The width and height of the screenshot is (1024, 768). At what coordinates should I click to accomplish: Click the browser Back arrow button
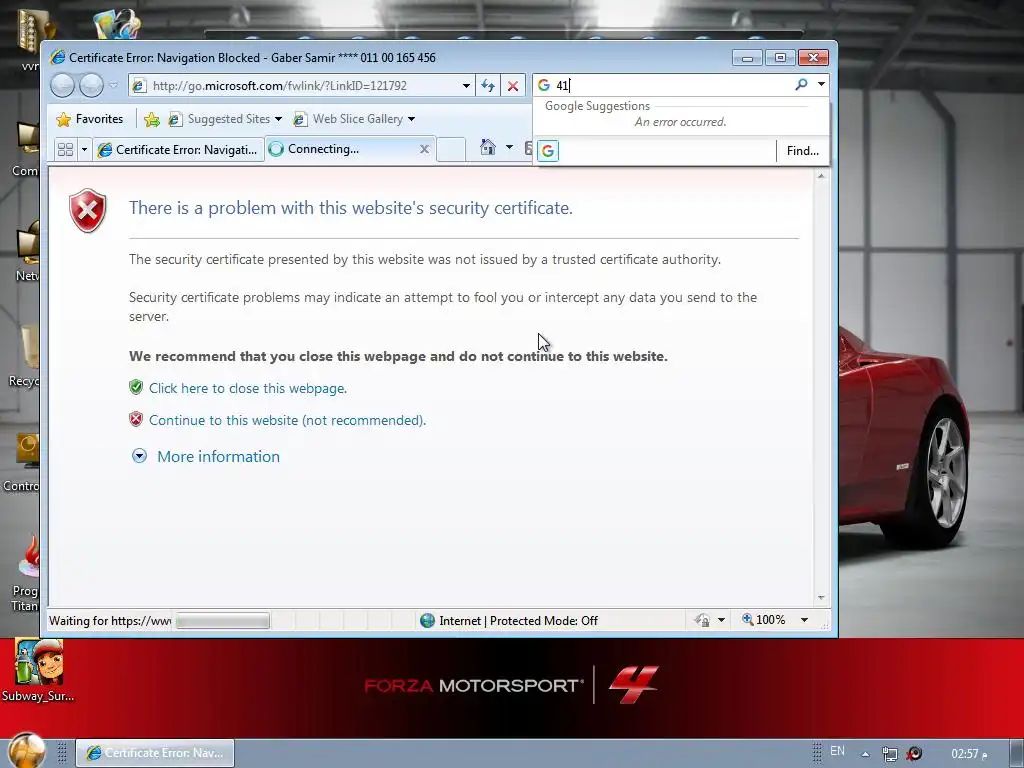[x=62, y=86]
